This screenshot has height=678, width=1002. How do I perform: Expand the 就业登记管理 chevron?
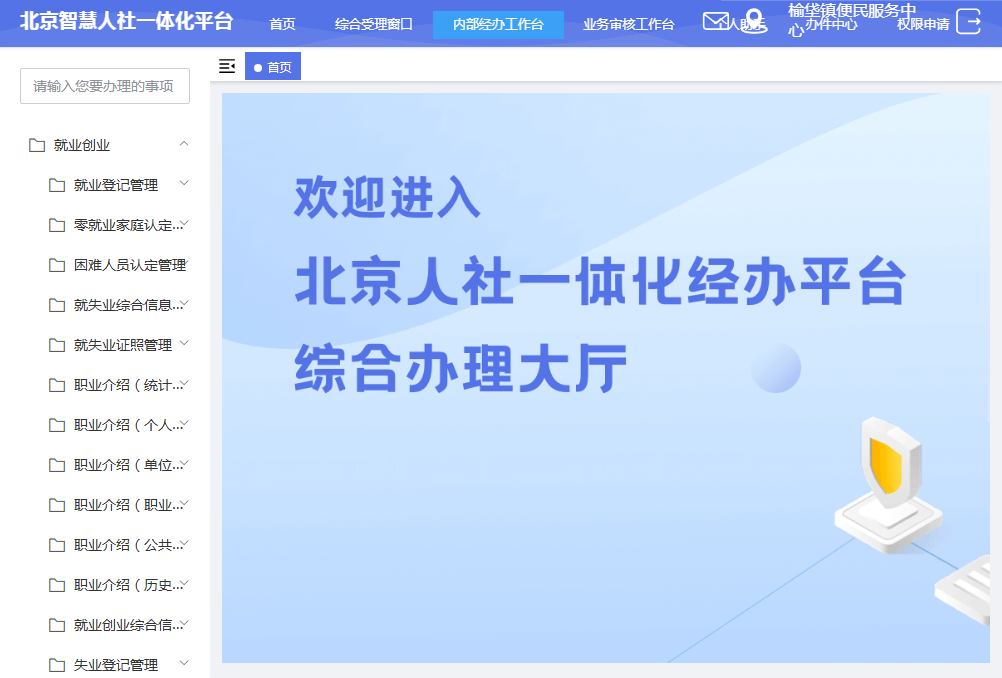(x=183, y=184)
